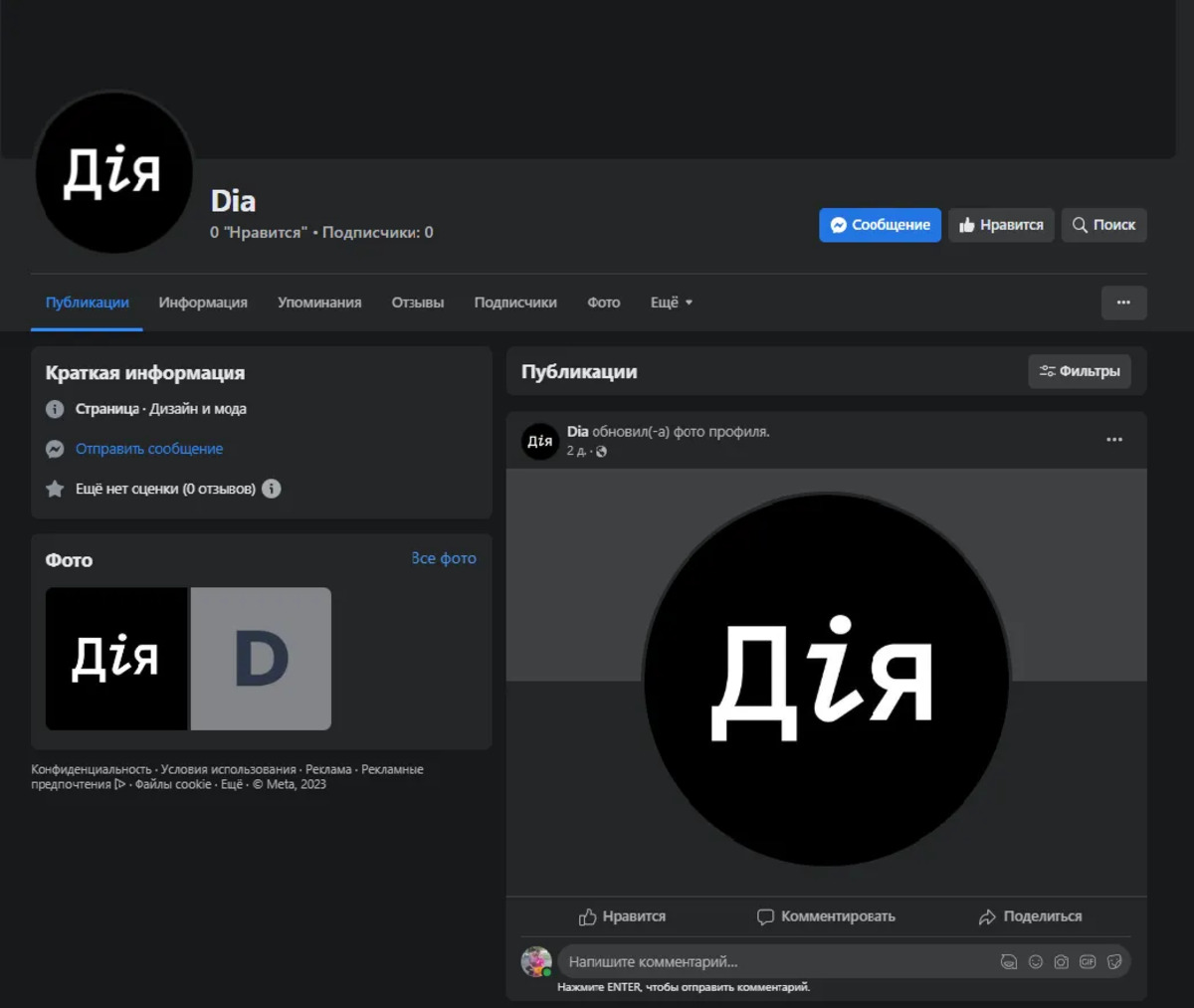This screenshot has width=1194, height=1008.
Task: Open the grey D photo thumbnail
Action: coord(261,659)
